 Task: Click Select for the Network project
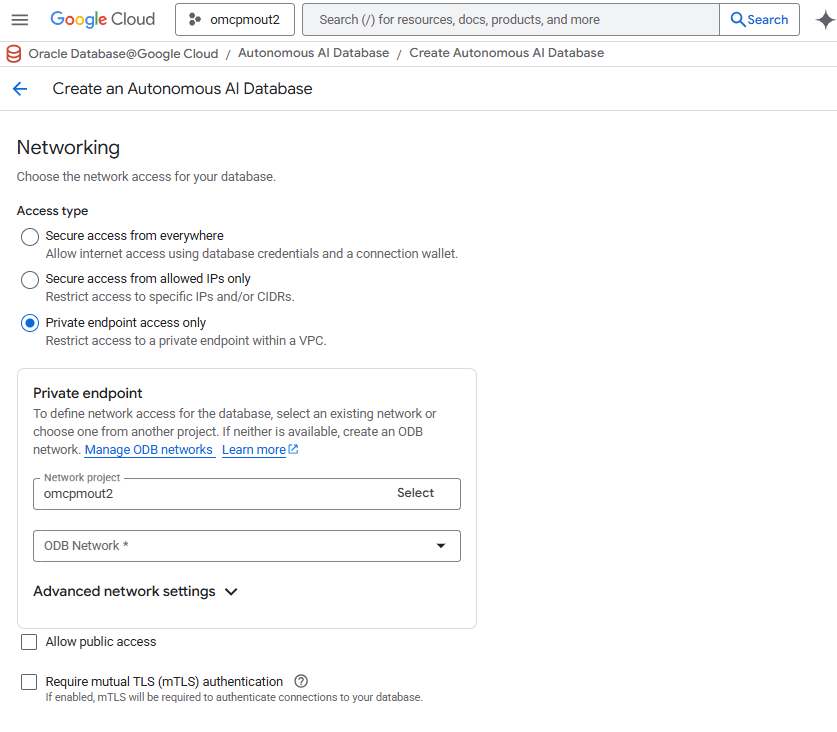tap(415, 493)
